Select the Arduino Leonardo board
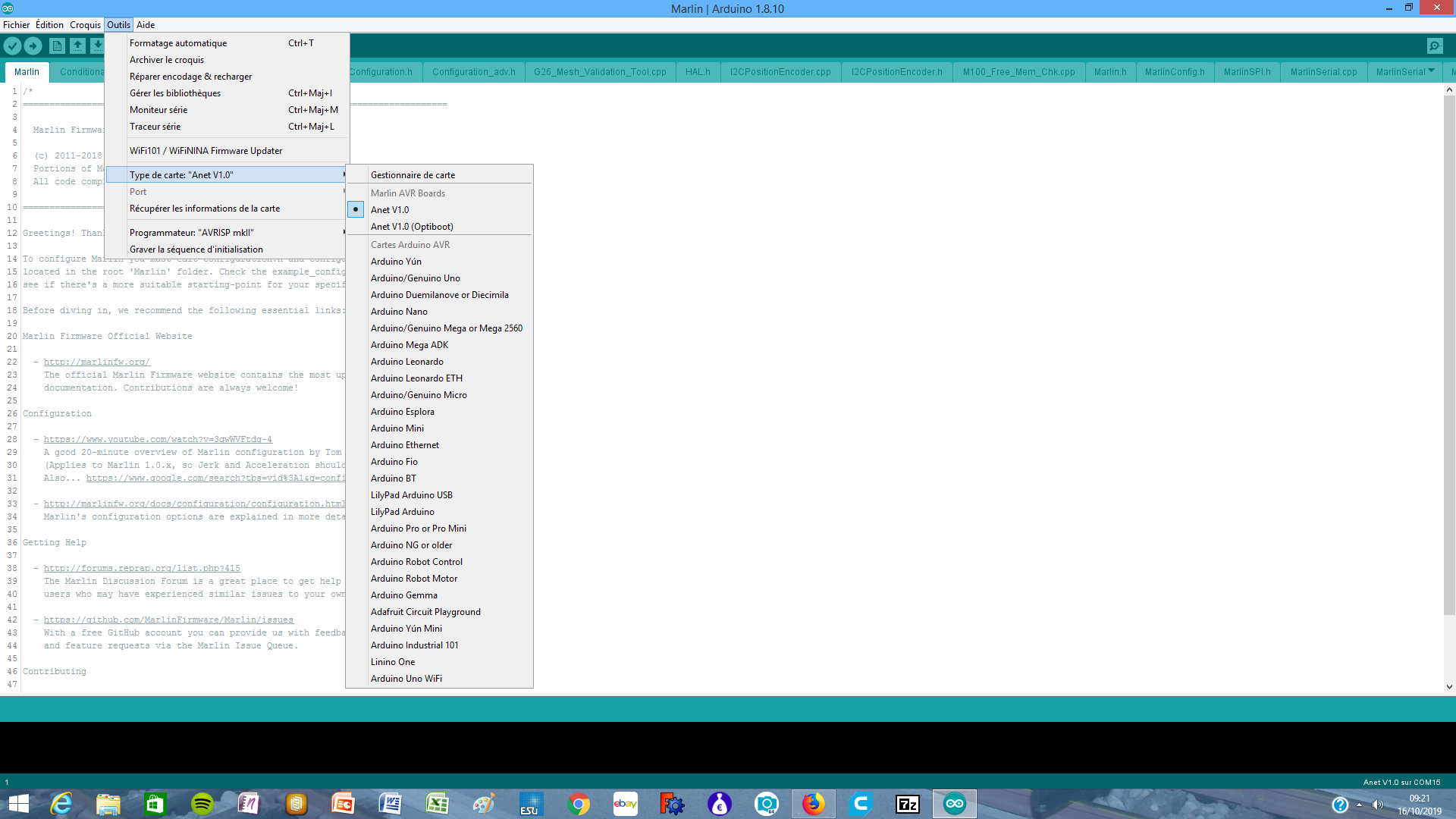The width and height of the screenshot is (1456, 819). [x=440, y=362]
